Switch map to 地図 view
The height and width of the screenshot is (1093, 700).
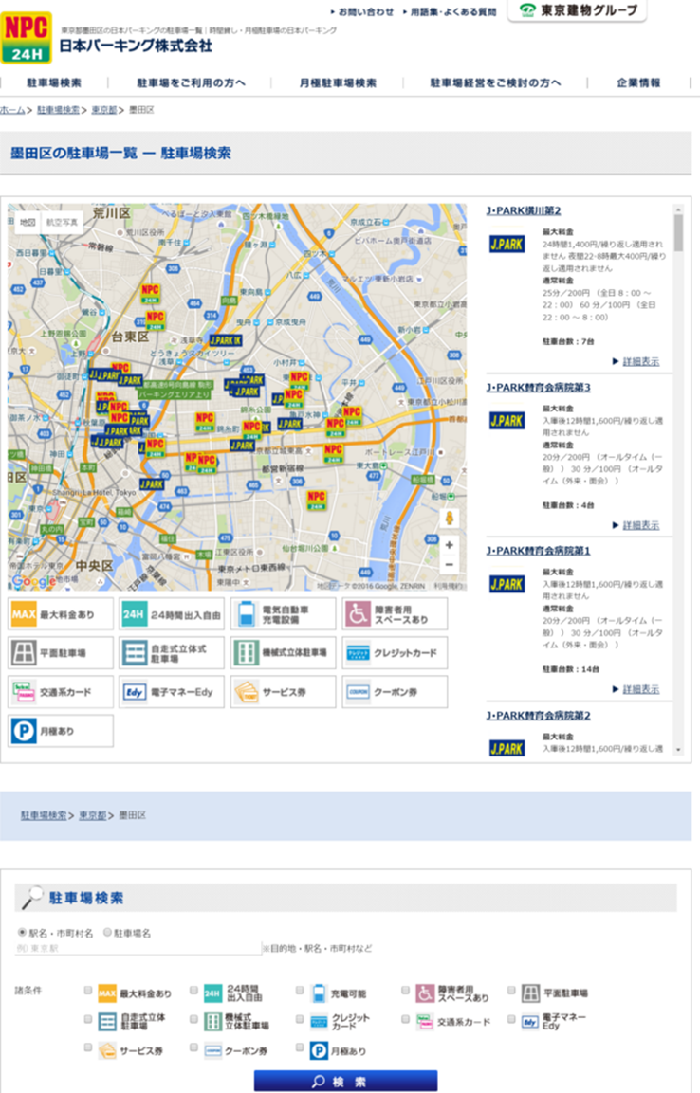tap(27, 222)
